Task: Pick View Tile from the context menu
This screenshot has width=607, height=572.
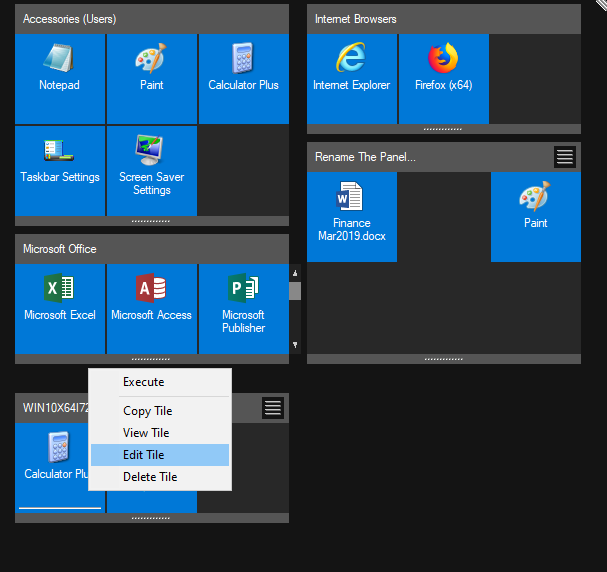Action: click(146, 433)
